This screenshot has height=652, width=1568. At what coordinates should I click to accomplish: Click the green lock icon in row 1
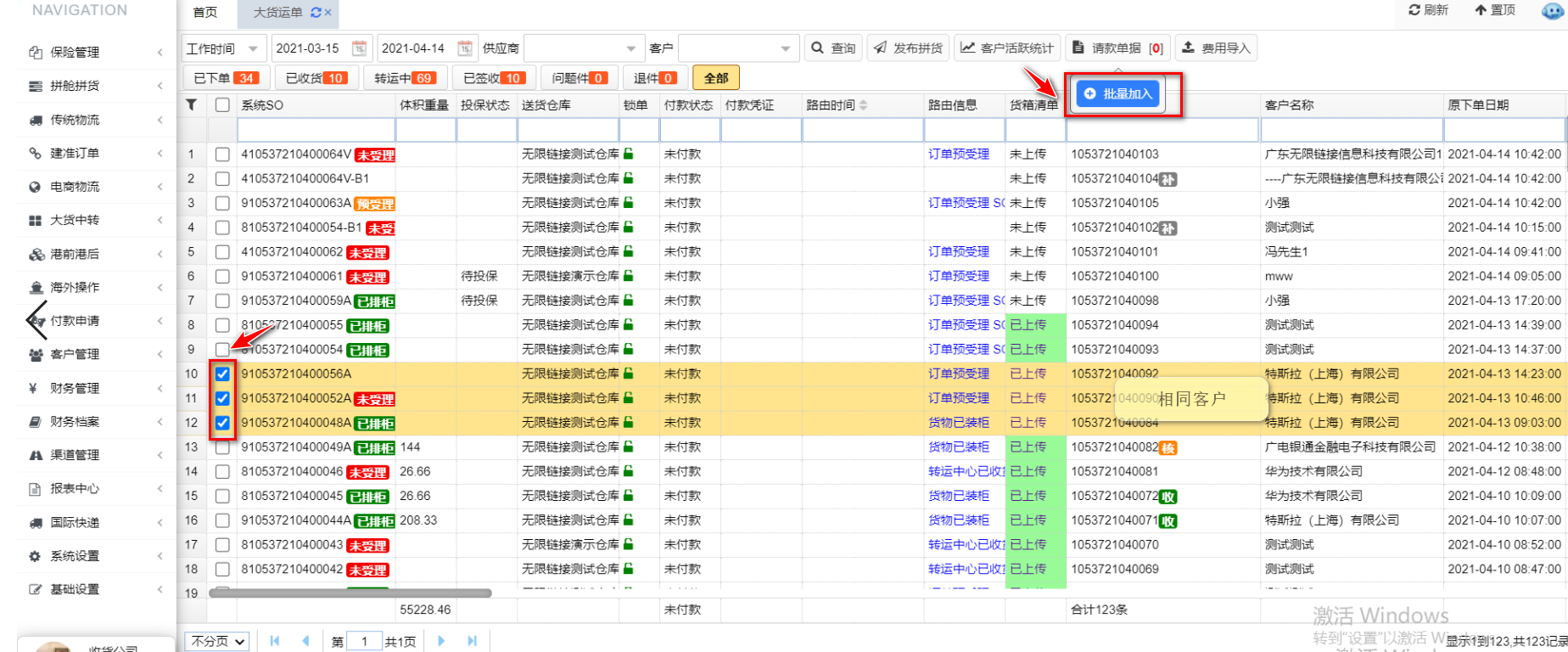pos(629,154)
